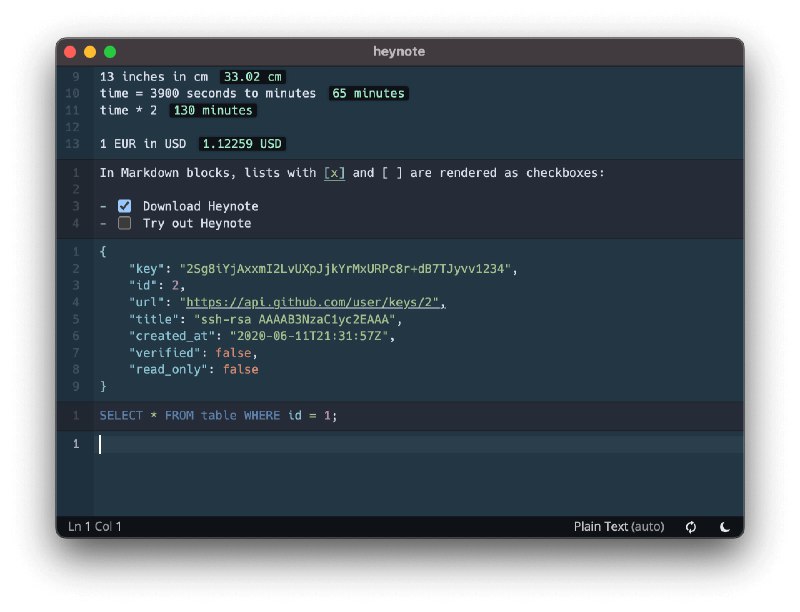Click "checkboxes:" at end of Markdown line
The width and height of the screenshot is (800, 612).
(565, 173)
